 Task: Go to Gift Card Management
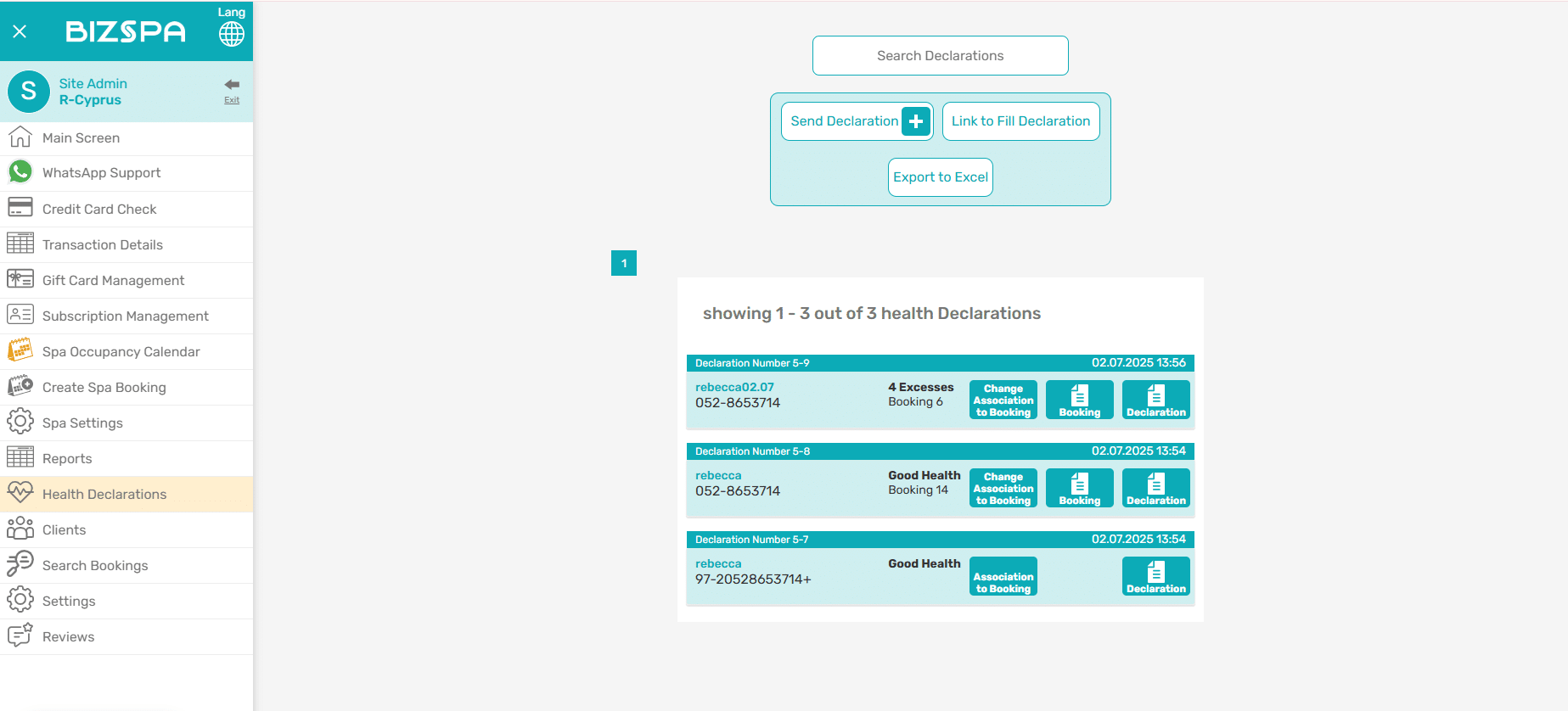(x=113, y=281)
